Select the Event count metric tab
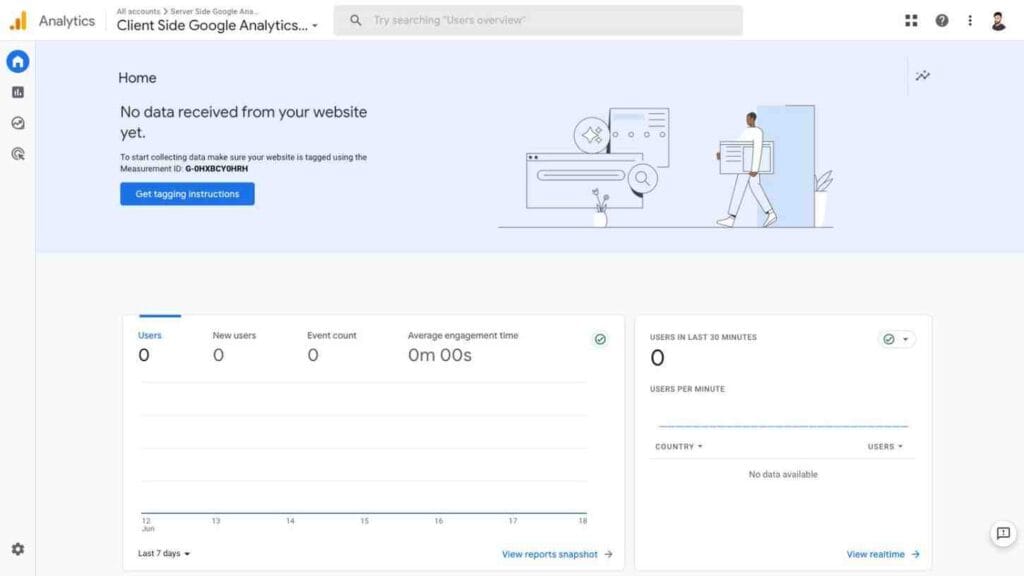 (331, 346)
